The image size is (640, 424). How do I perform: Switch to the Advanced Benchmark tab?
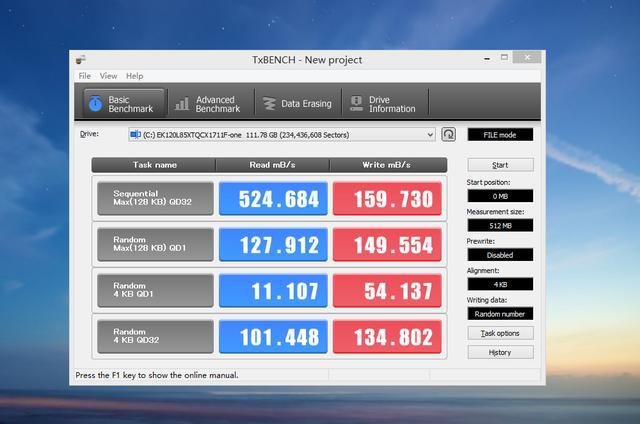pos(210,104)
